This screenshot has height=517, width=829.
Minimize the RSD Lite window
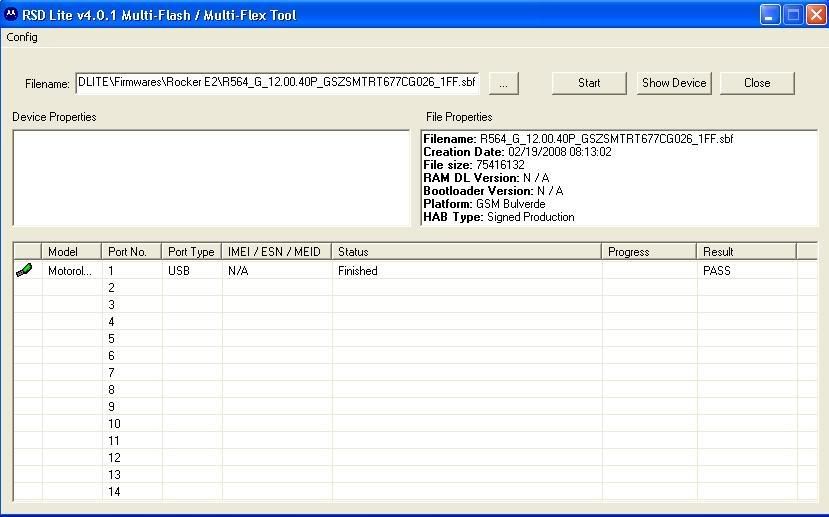point(770,15)
